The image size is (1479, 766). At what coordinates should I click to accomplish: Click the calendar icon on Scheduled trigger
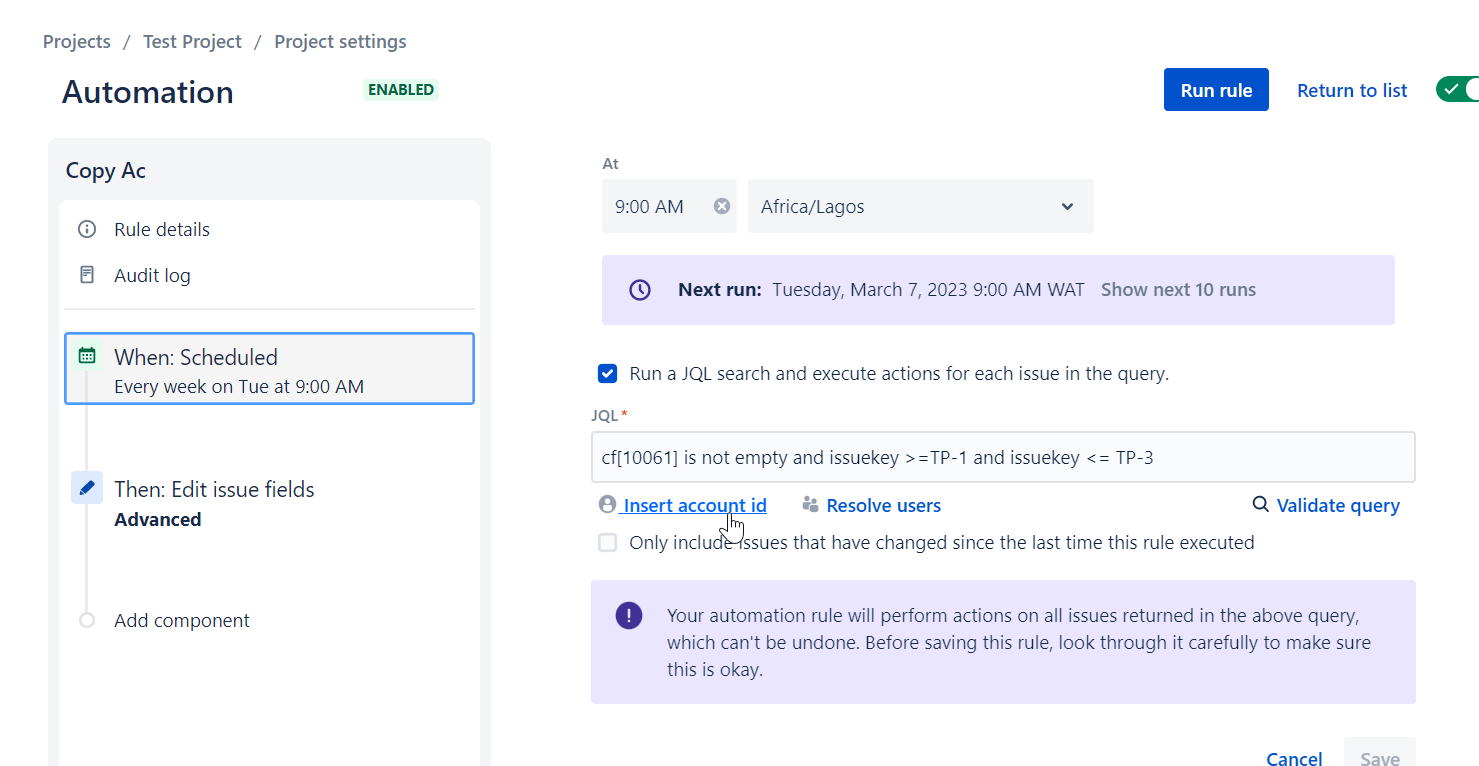88,356
